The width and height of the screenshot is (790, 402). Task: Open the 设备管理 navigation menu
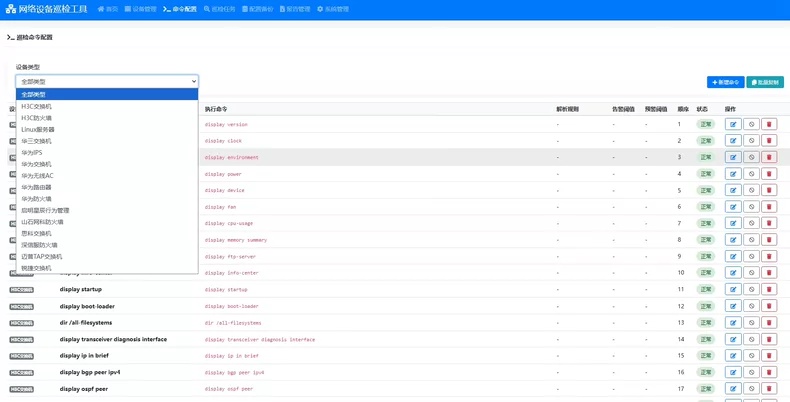(x=141, y=9)
